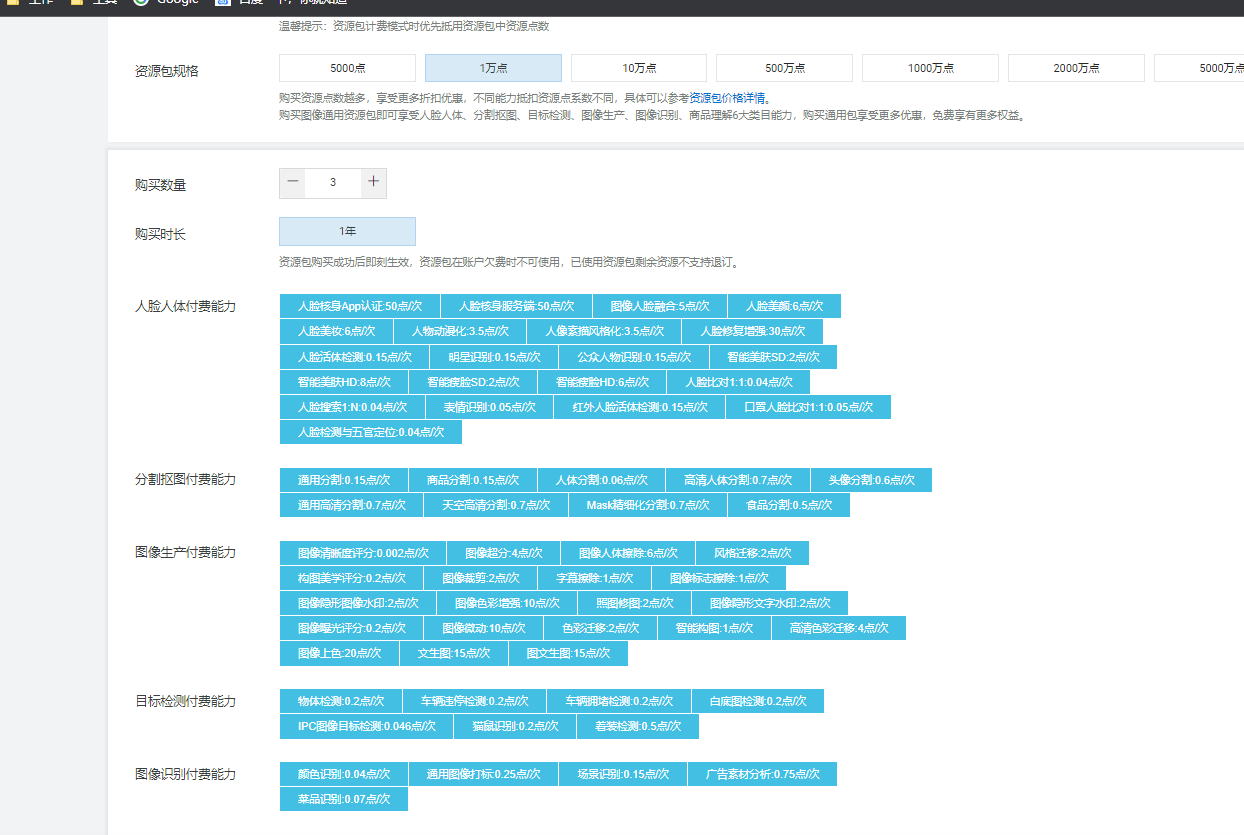Select the 物体检测:0.2点/次 detection tag

tap(339, 701)
